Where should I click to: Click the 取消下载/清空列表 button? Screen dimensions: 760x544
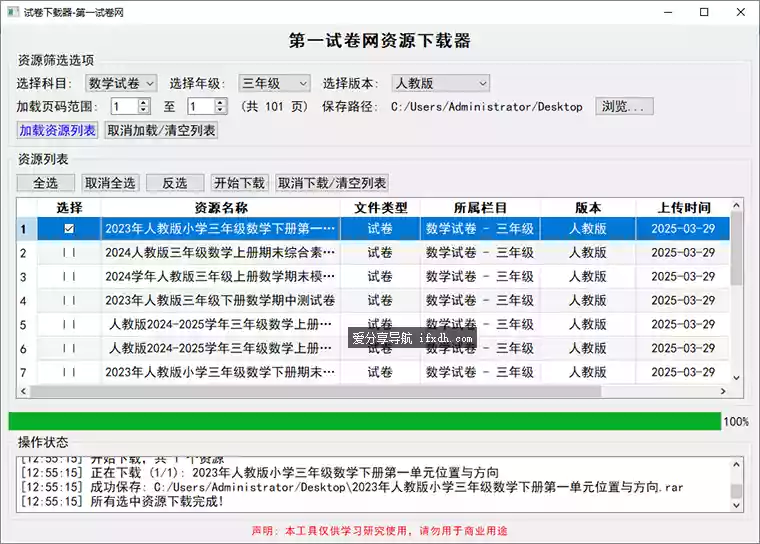click(332, 183)
